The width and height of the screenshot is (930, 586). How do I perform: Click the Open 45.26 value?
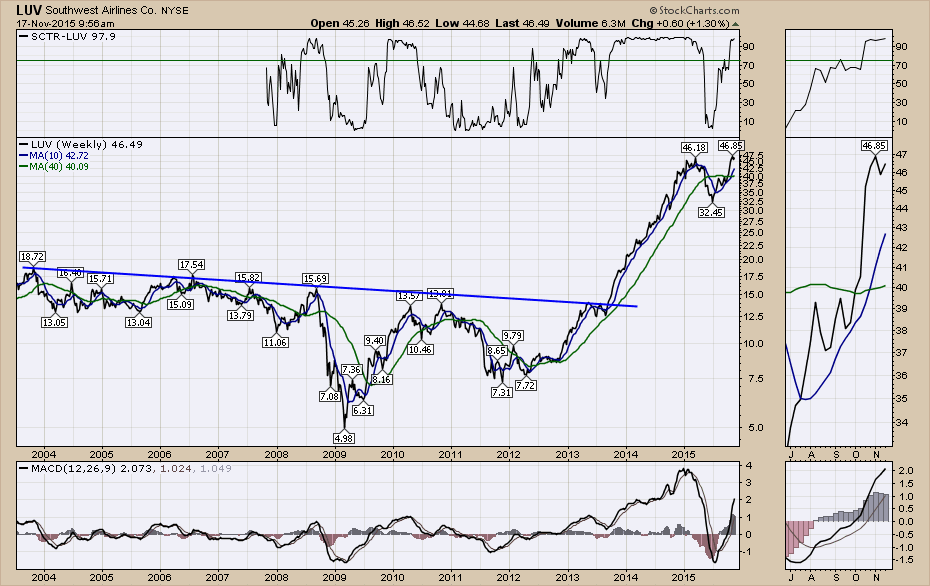click(x=340, y=23)
